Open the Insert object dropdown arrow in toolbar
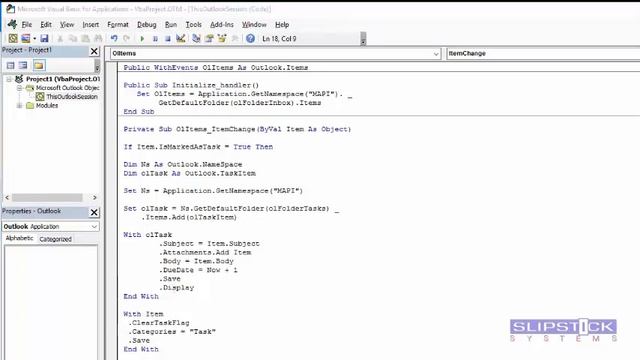 [x=35, y=39]
